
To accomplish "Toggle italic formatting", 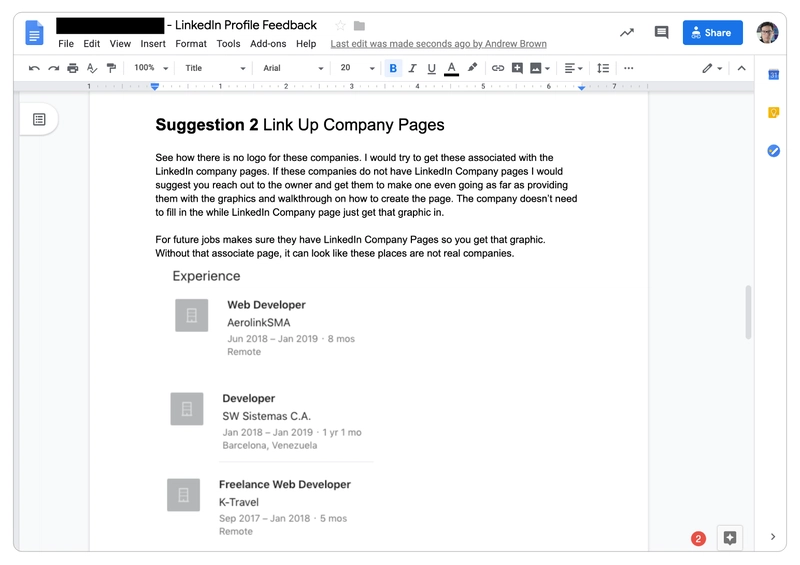I will click(x=412, y=68).
